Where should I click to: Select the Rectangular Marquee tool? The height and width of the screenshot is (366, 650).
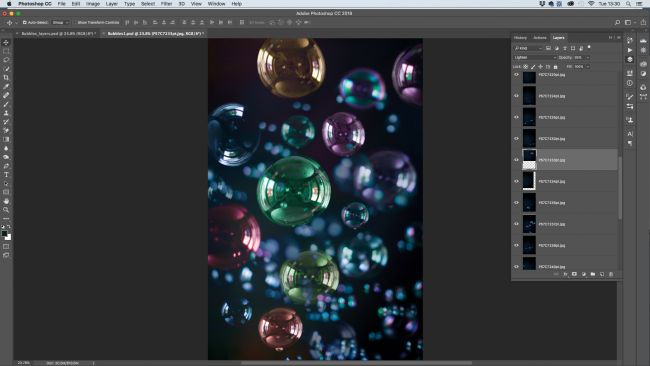click(6, 51)
